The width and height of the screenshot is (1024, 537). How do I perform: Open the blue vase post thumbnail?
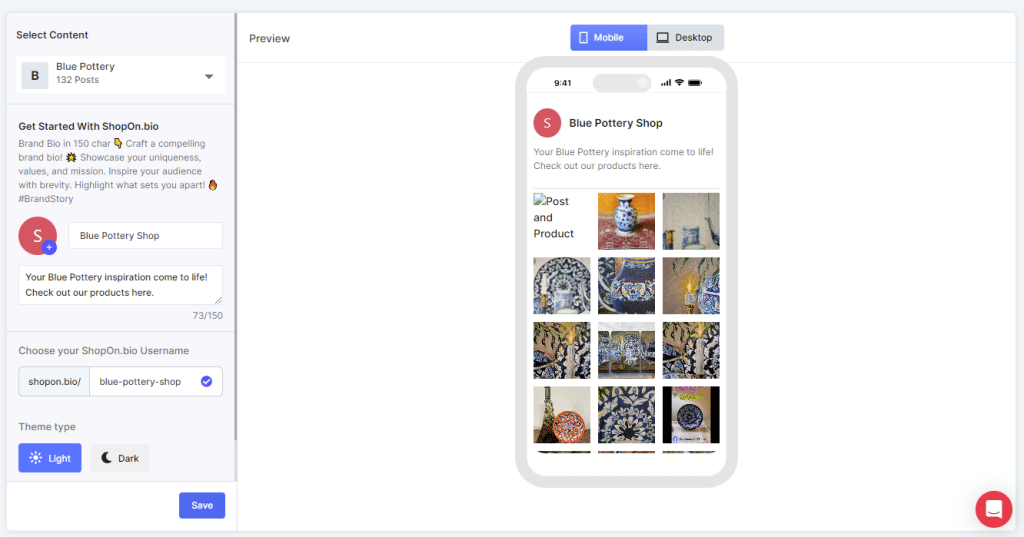pyautogui.click(x=626, y=221)
